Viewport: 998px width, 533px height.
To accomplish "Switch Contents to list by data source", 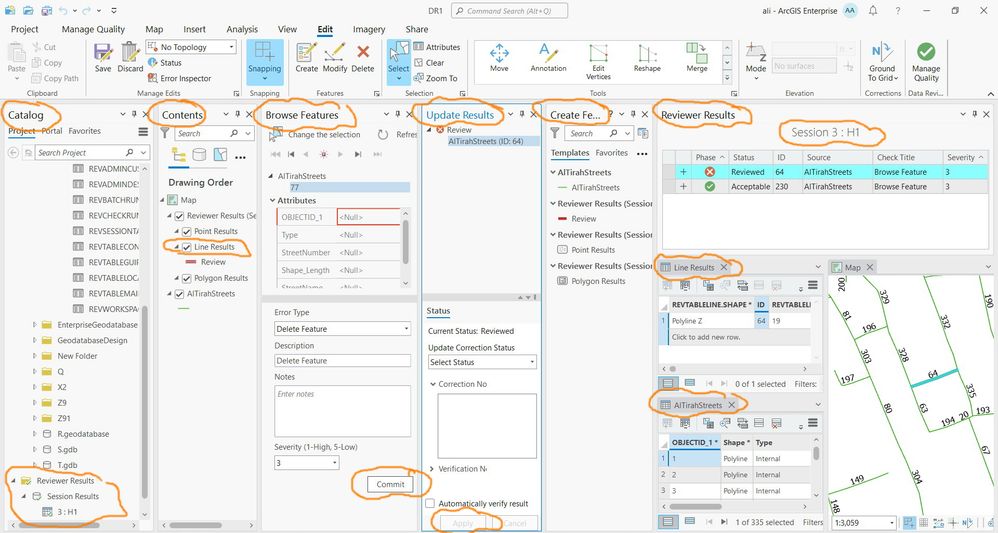I will (199, 155).
